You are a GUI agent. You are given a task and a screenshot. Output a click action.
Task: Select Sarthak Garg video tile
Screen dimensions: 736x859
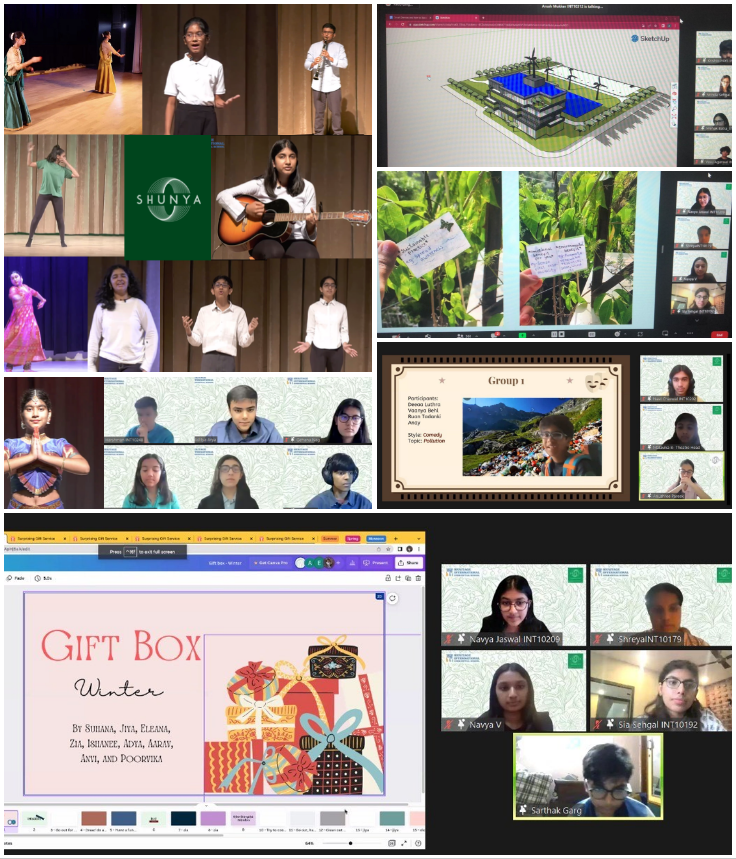point(587,777)
